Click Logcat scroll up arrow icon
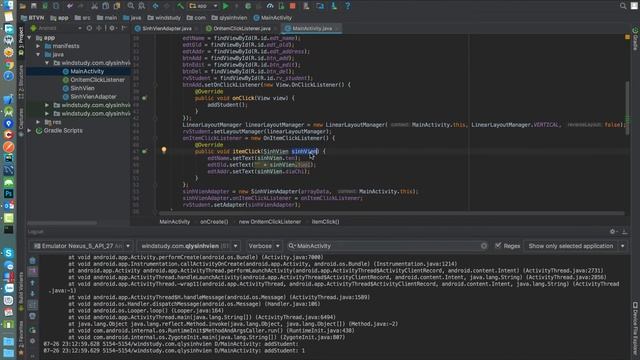Image resolution: width=640 pixels, height=360 pixels. 33,282
